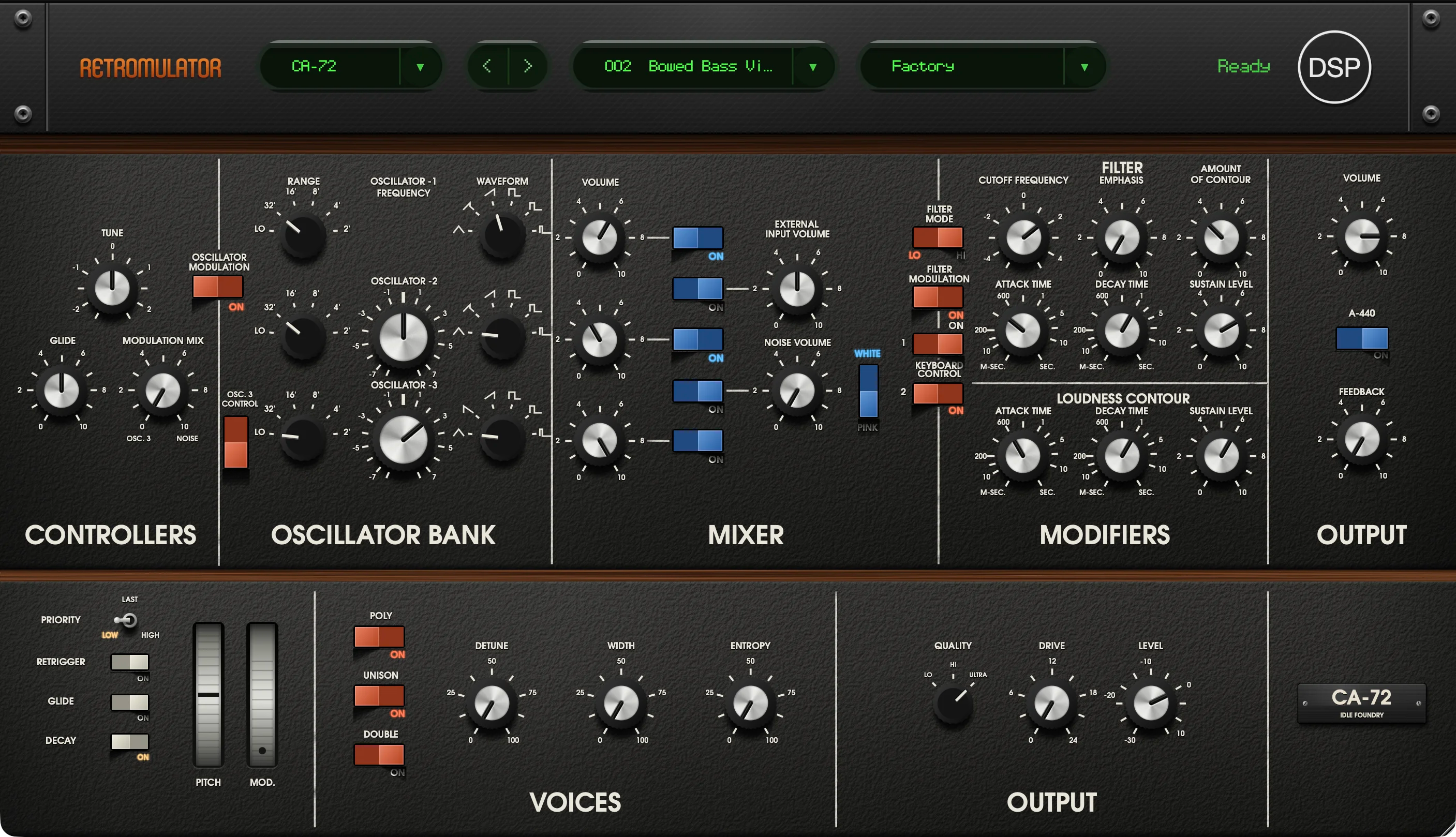The height and width of the screenshot is (837, 1456).
Task: Click the Controllers Glide knob
Action: click(x=62, y=390)
